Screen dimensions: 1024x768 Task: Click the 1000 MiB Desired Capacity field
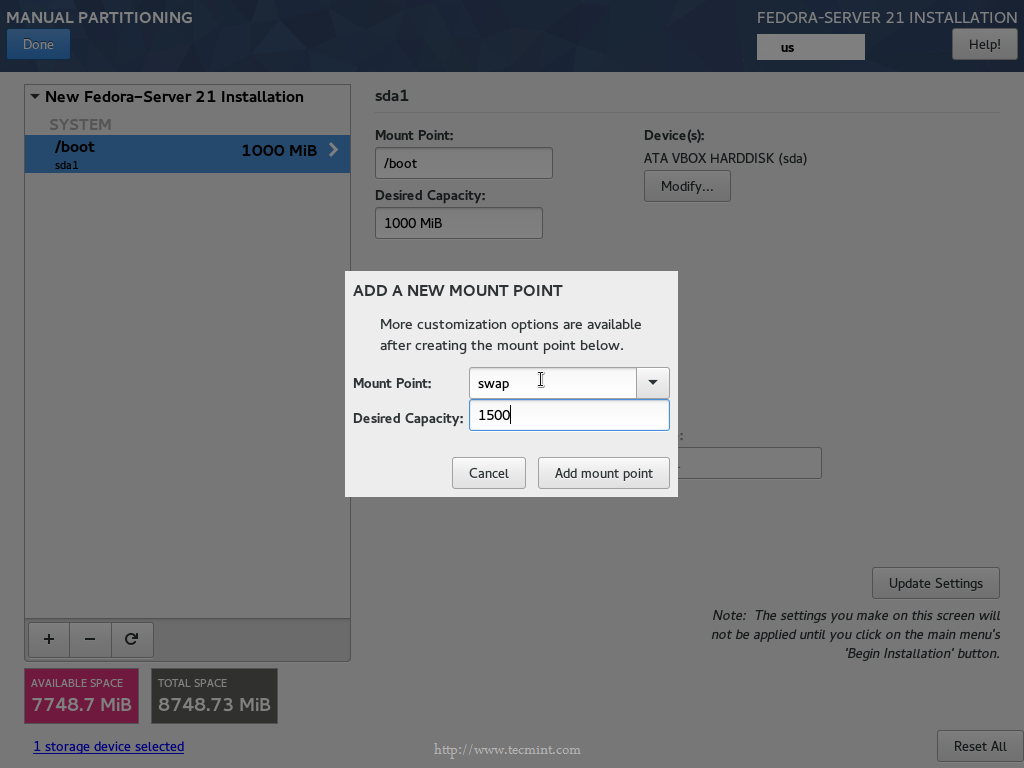458,223
